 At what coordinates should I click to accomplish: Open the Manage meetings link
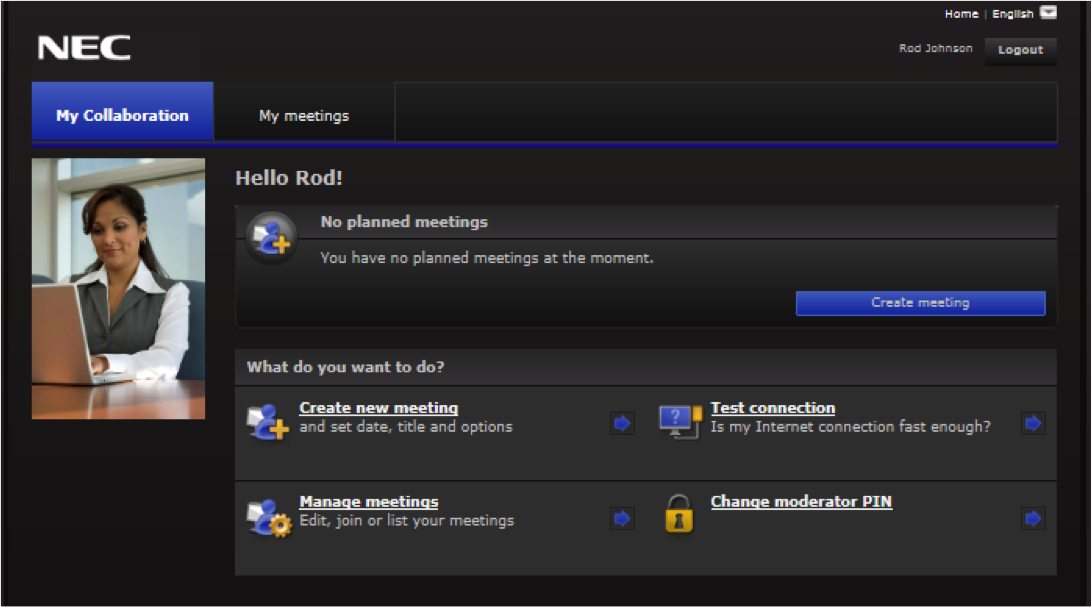click(x=368, y=502)
